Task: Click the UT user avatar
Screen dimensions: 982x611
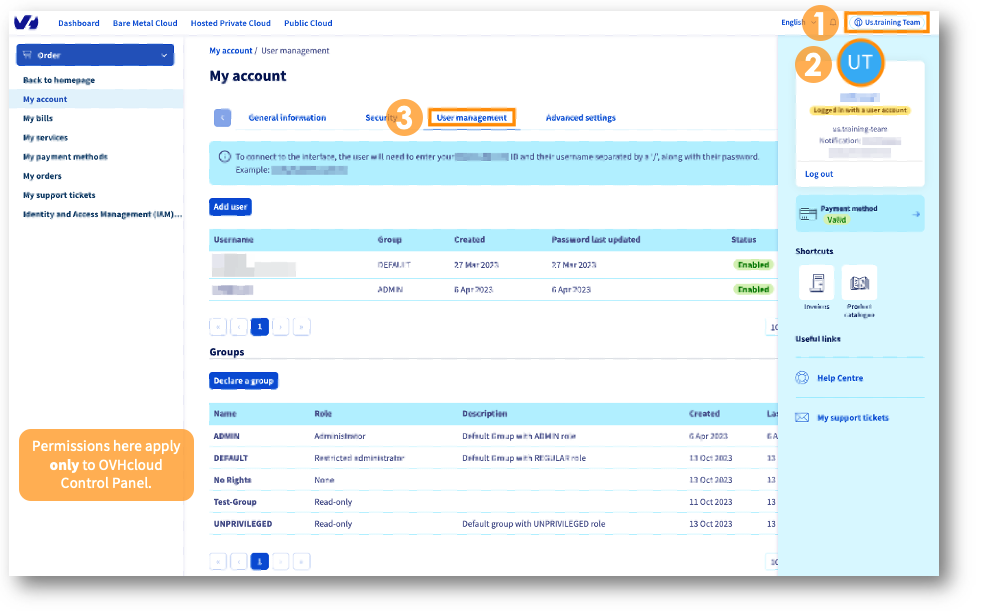Action: tap(860, 63)
